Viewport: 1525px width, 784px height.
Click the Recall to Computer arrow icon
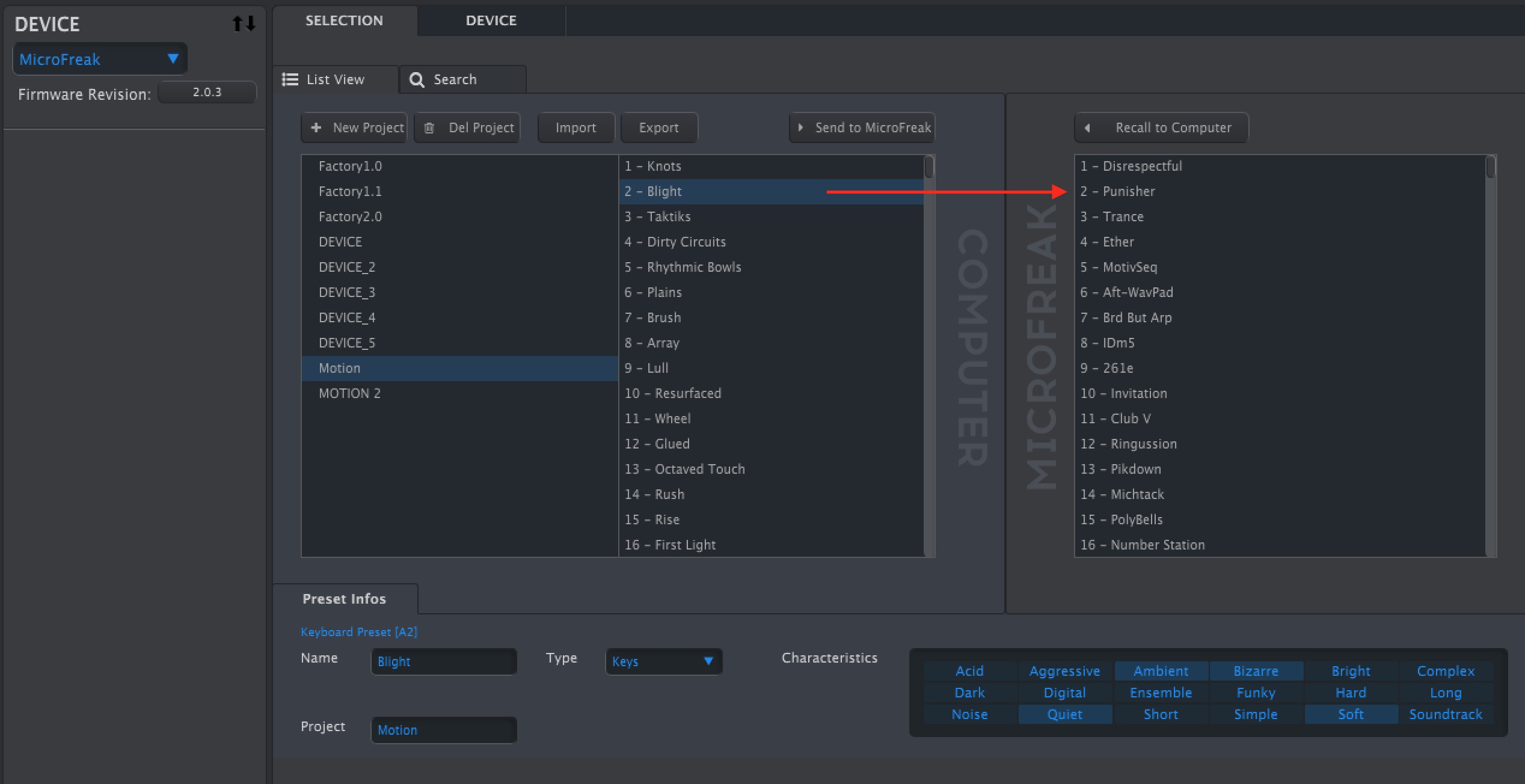1087,127
